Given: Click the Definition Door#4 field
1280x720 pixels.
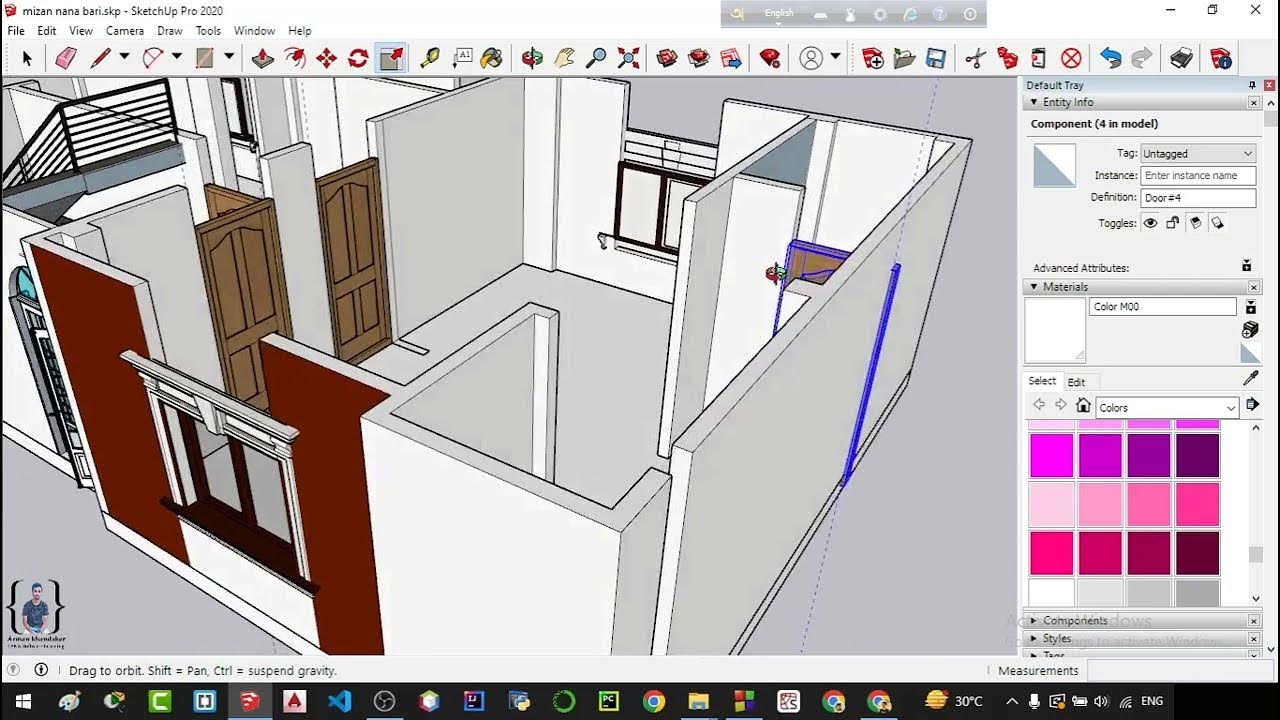Looking at the screenshot, I should [x=1198, y=198].
